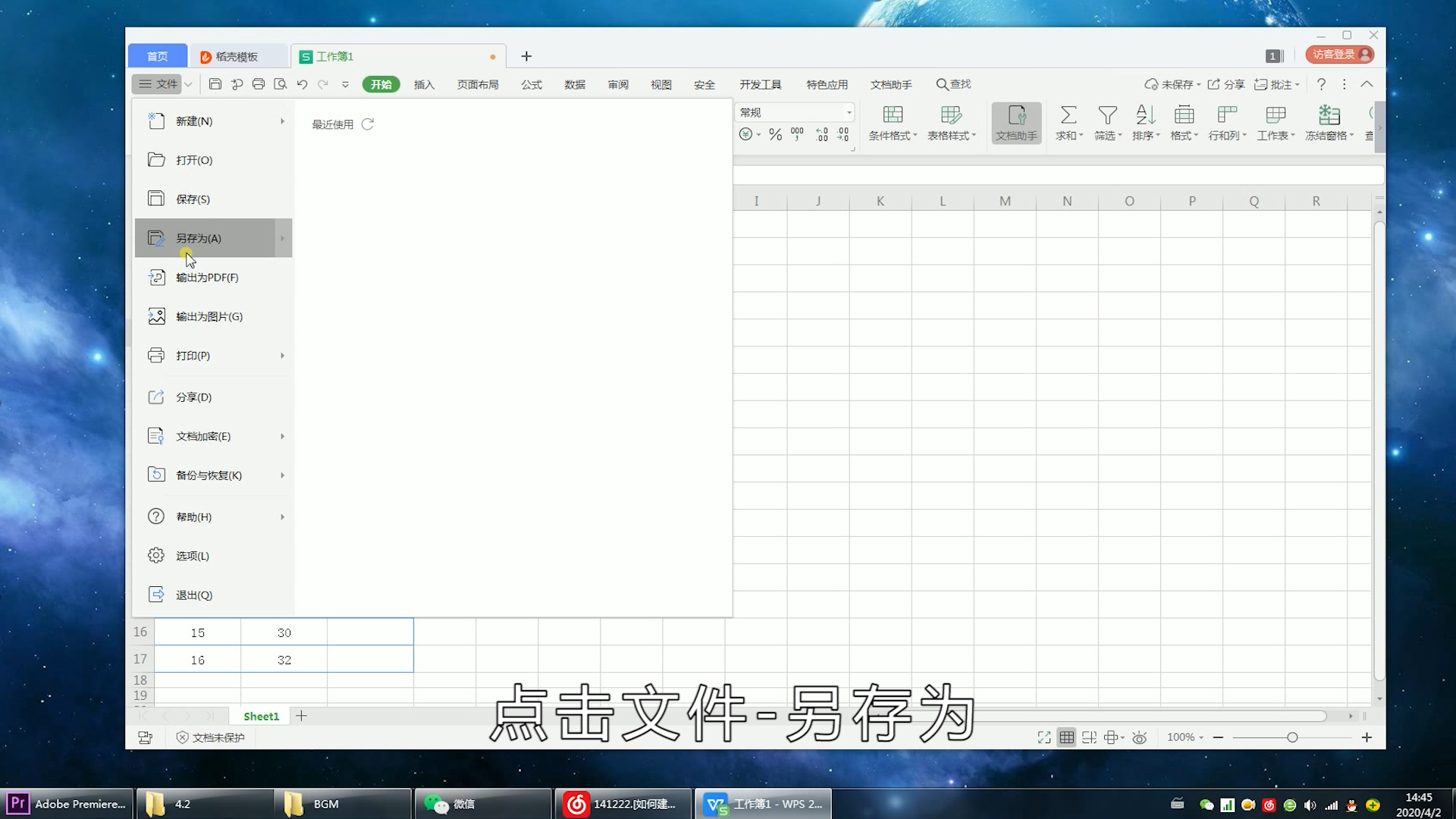Image resolution: width=1456 pixels, height=819 pixels.
Task: Expand the New (新建) submenu
Action: click(282, 121)
